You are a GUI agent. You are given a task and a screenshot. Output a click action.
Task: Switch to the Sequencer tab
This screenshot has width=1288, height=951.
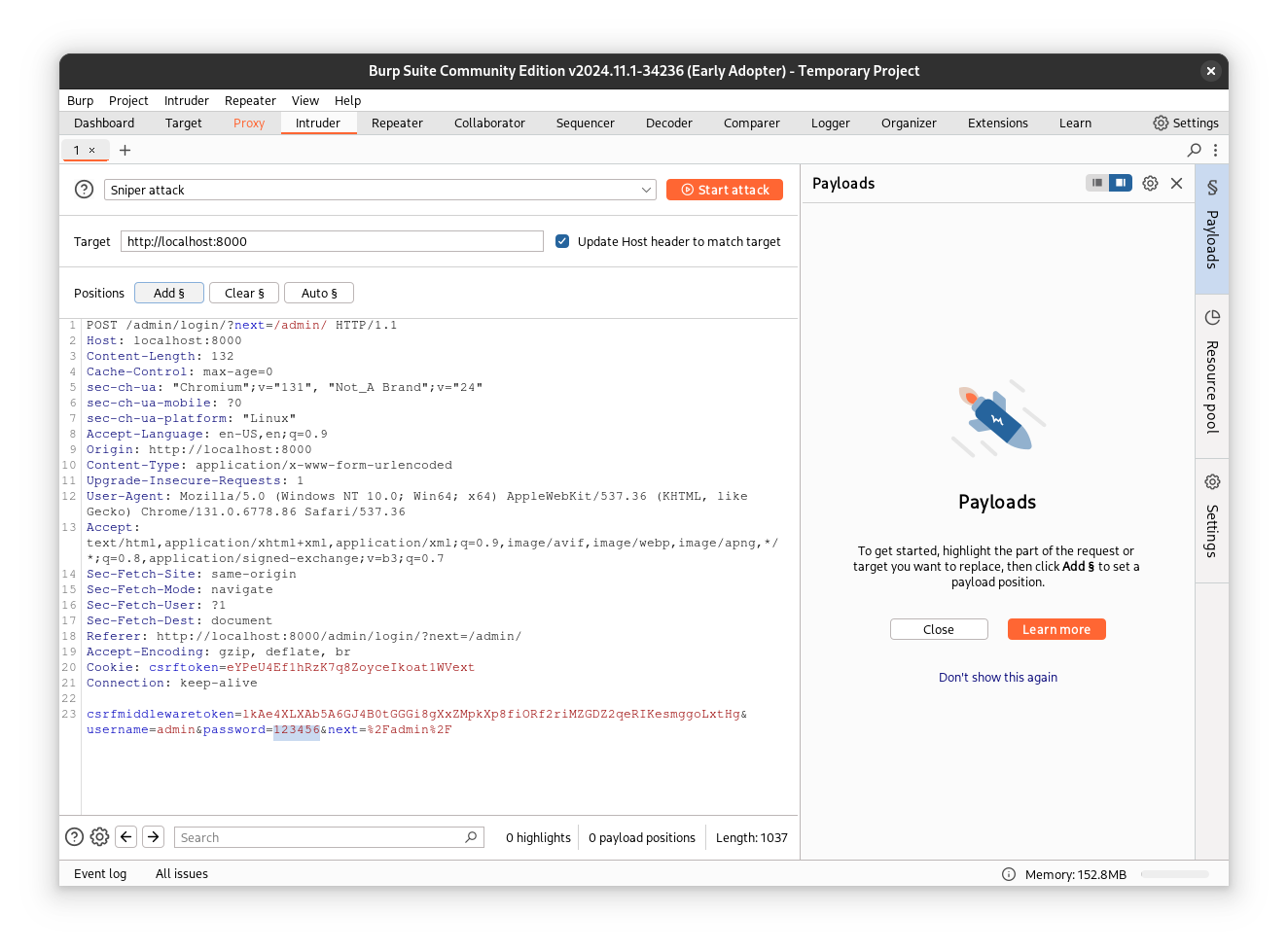586,123
